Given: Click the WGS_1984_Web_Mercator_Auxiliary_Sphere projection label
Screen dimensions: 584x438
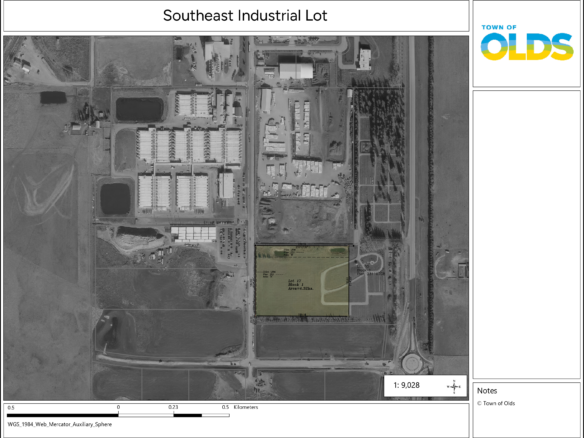Looking at the screenshot, I should click(60, 424).
